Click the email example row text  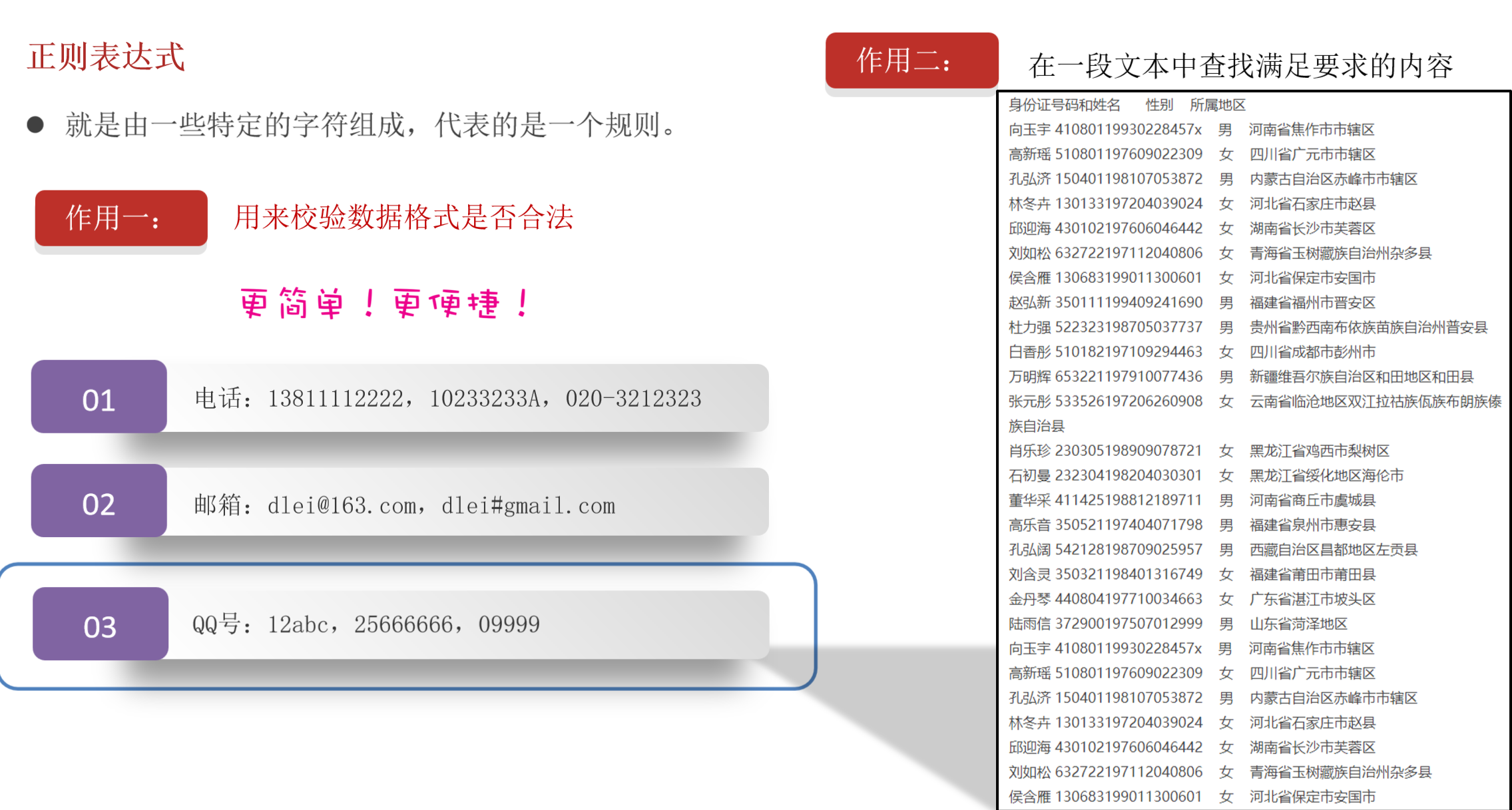pos(404,505)
